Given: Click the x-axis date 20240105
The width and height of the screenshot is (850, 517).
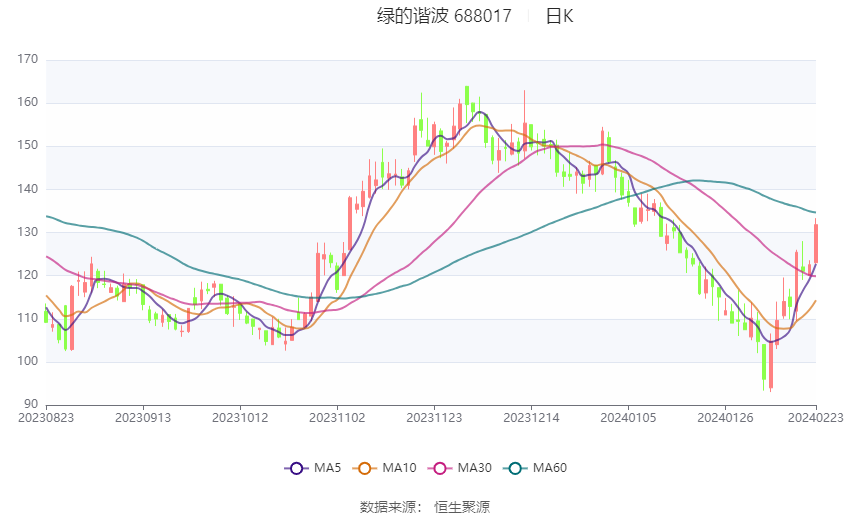Looking at the screenshot, I should (628, 418).
